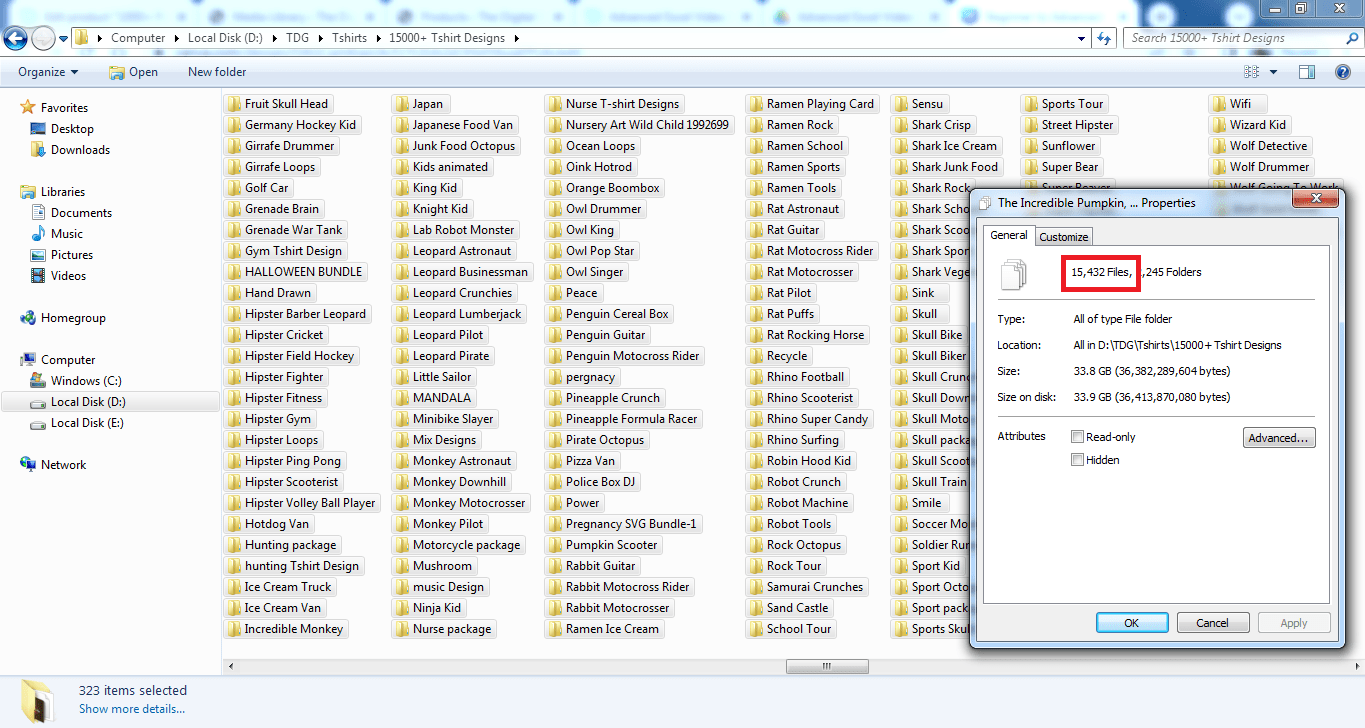This screenshot has width=1365, height=728.
Task: Select Local Disk (D:) in navigation pane
Action: coord(88,402)
